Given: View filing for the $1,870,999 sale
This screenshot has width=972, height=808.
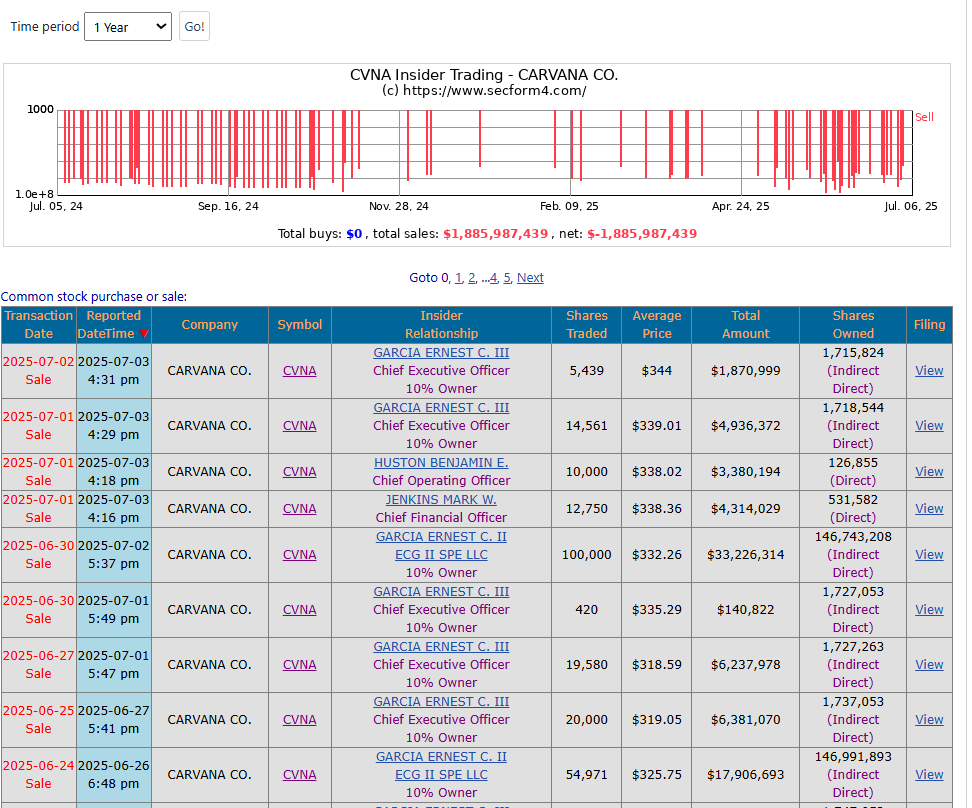Looking at the screenshot, I should 929,371.
